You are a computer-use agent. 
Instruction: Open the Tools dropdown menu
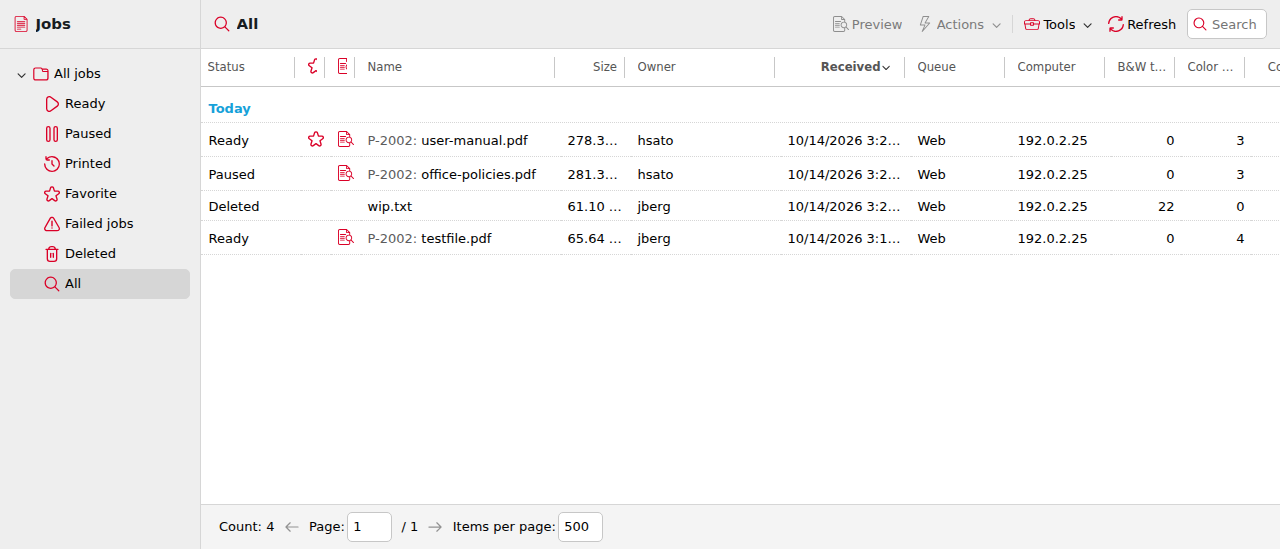[1058, 24]
